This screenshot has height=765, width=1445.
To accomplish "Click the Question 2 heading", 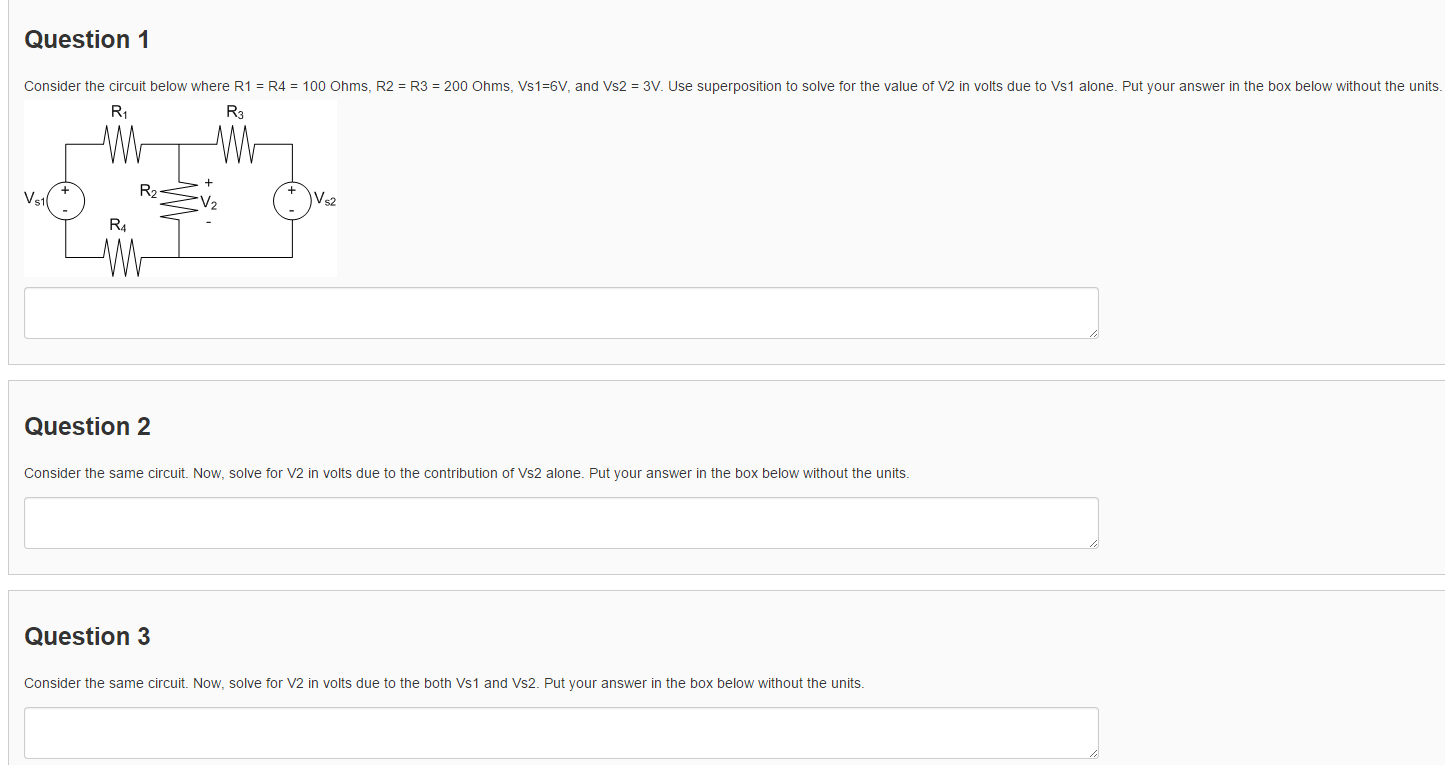I will pos(87,427).
